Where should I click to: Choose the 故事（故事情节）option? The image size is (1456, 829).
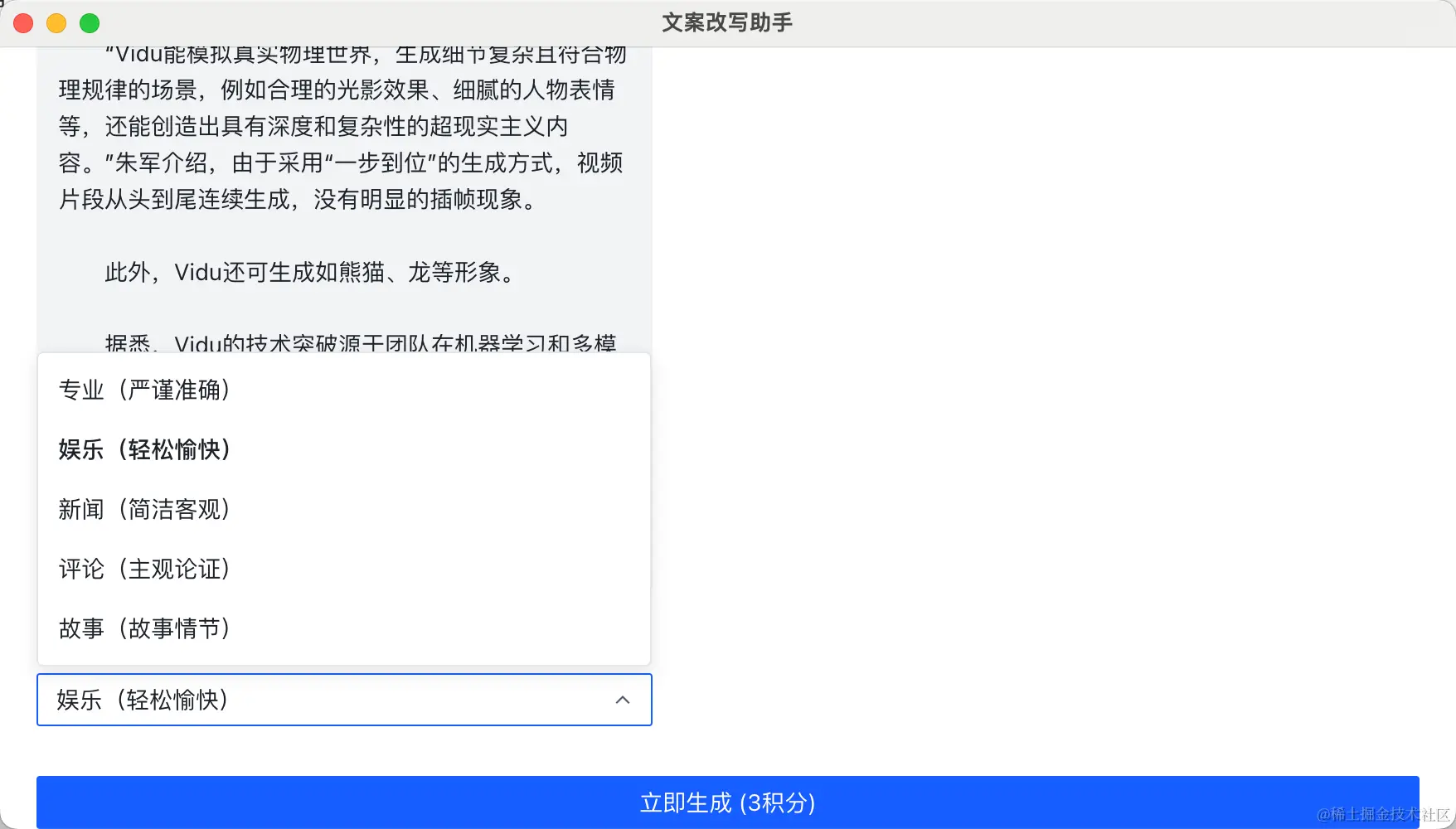click(x=344, y=628)
